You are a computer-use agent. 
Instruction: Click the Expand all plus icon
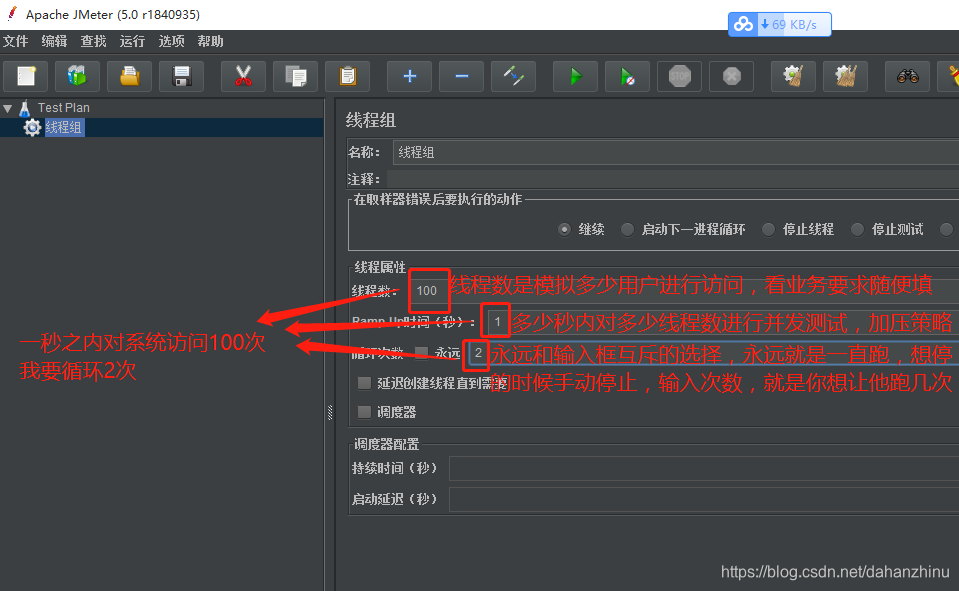point(410,76)
